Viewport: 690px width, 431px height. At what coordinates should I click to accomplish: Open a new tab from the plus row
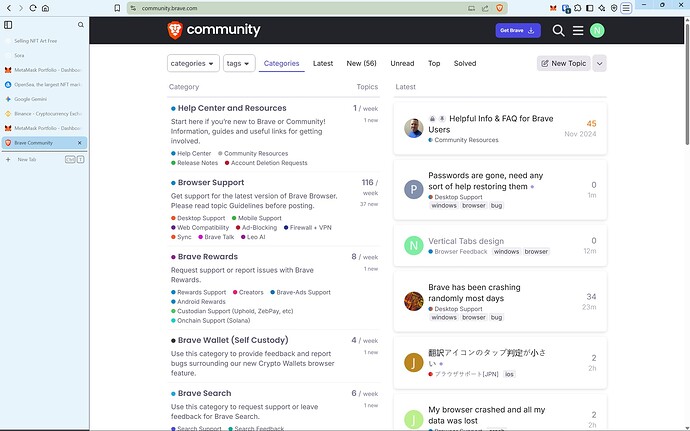44,159
